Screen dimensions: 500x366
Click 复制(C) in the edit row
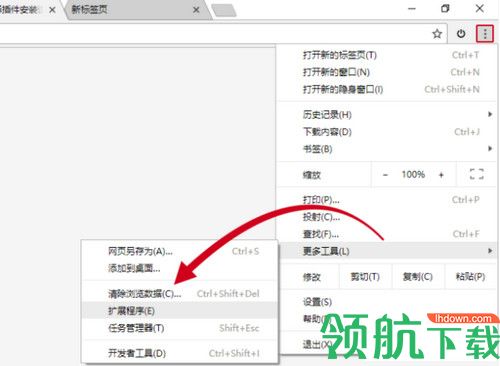[x=418, y=277]
